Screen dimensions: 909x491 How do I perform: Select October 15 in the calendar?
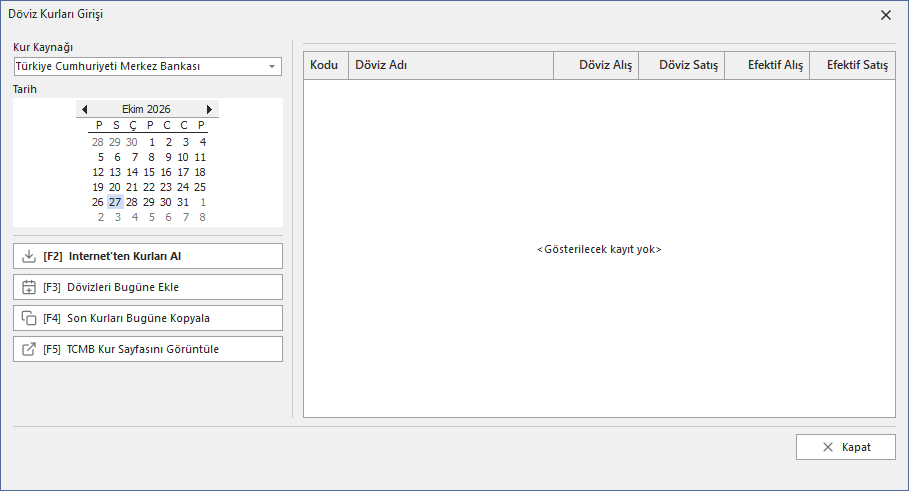pyautogui.click(x=149, y=172)
